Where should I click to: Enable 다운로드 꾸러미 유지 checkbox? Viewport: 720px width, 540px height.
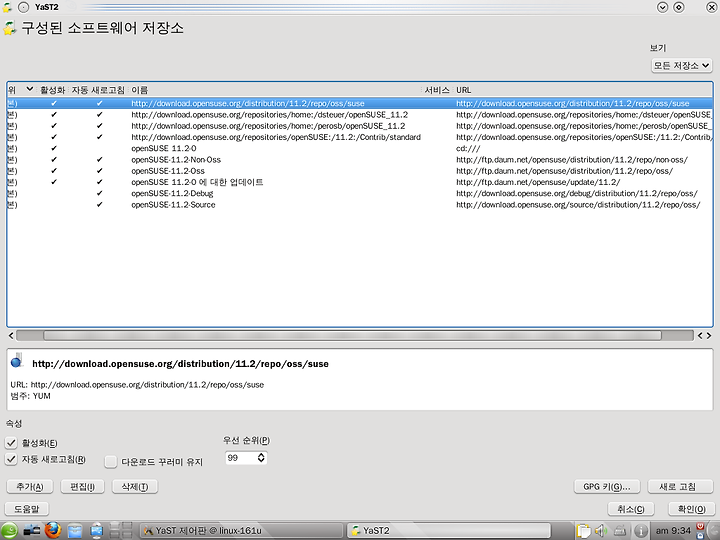[x=111, y=461]
